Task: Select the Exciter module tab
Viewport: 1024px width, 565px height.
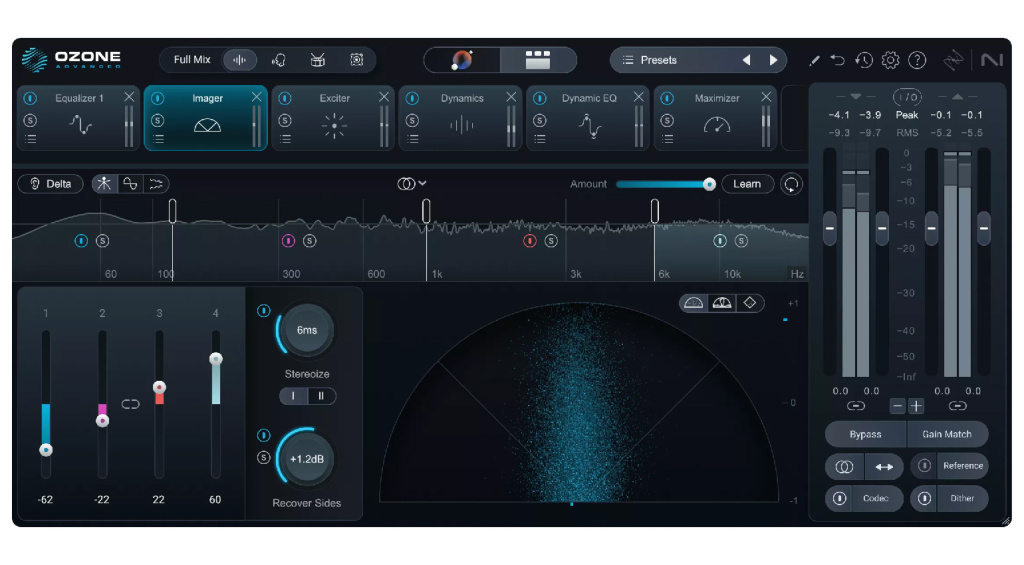Action: [x=333, y=118]
